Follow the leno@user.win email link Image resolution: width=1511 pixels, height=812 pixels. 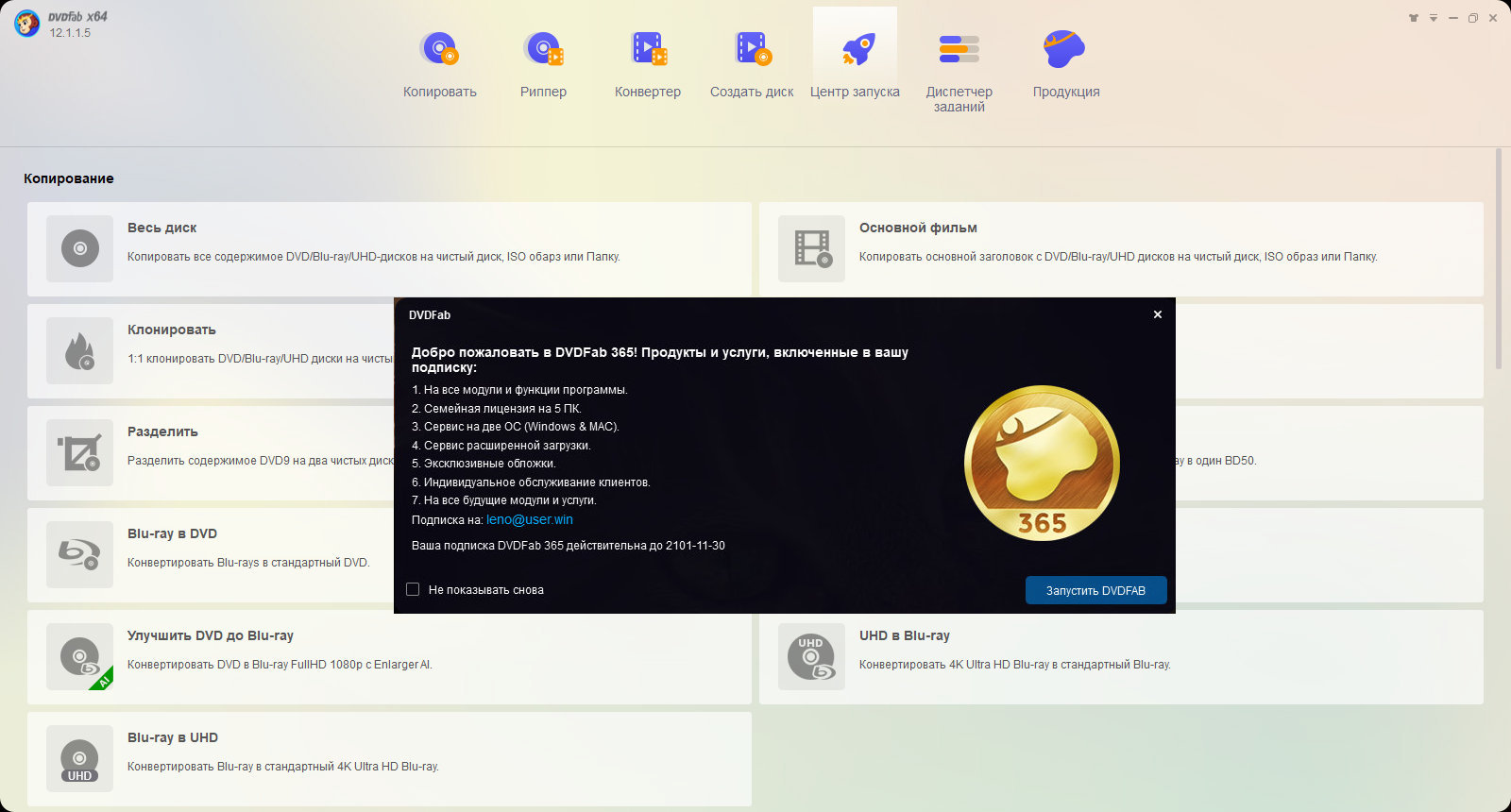coord(529,519)
